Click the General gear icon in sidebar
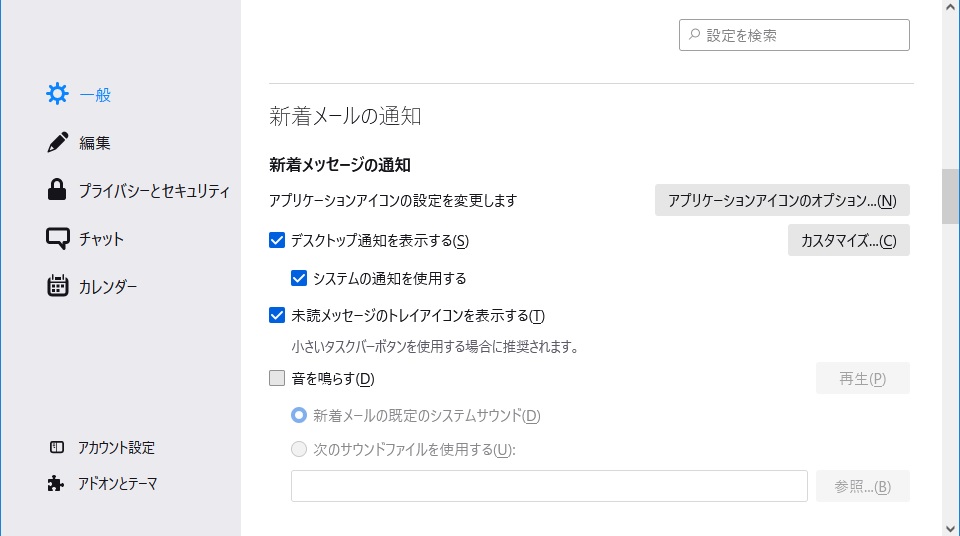The height and width of the screenshot is (536, 960). coord(58,95)
